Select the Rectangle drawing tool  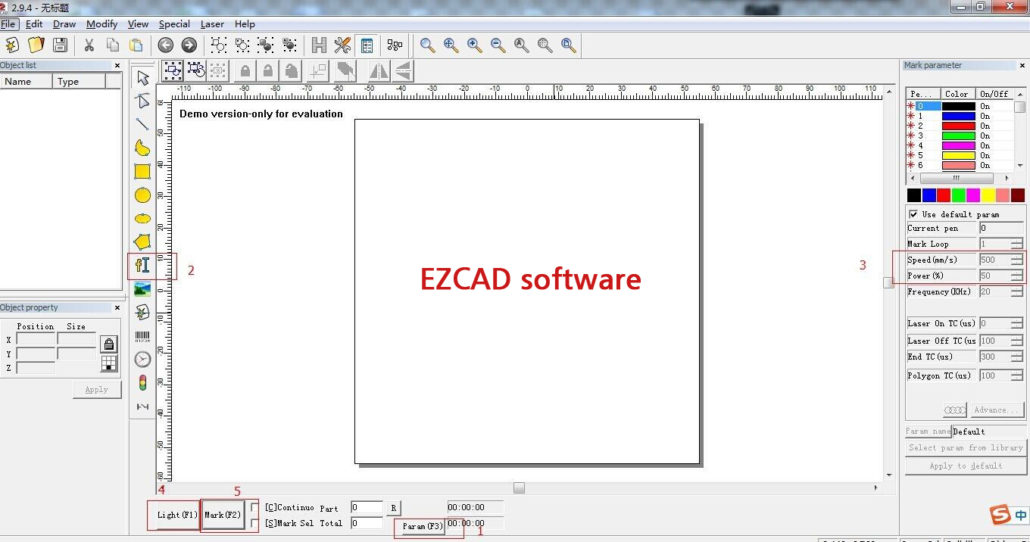coord(143,171)
